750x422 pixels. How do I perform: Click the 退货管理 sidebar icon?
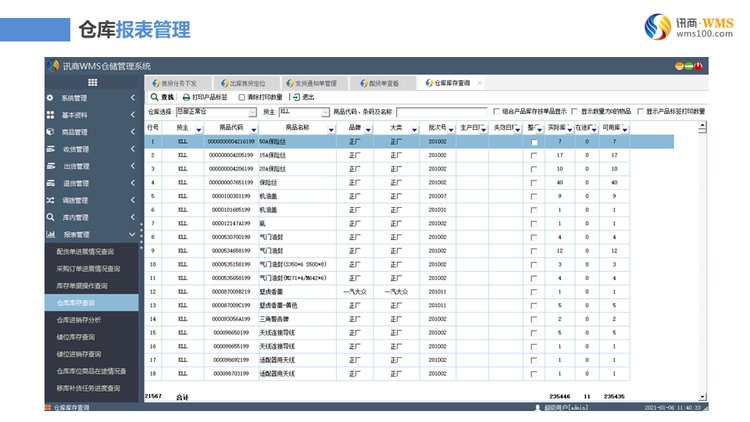click(x=50, y=183)
